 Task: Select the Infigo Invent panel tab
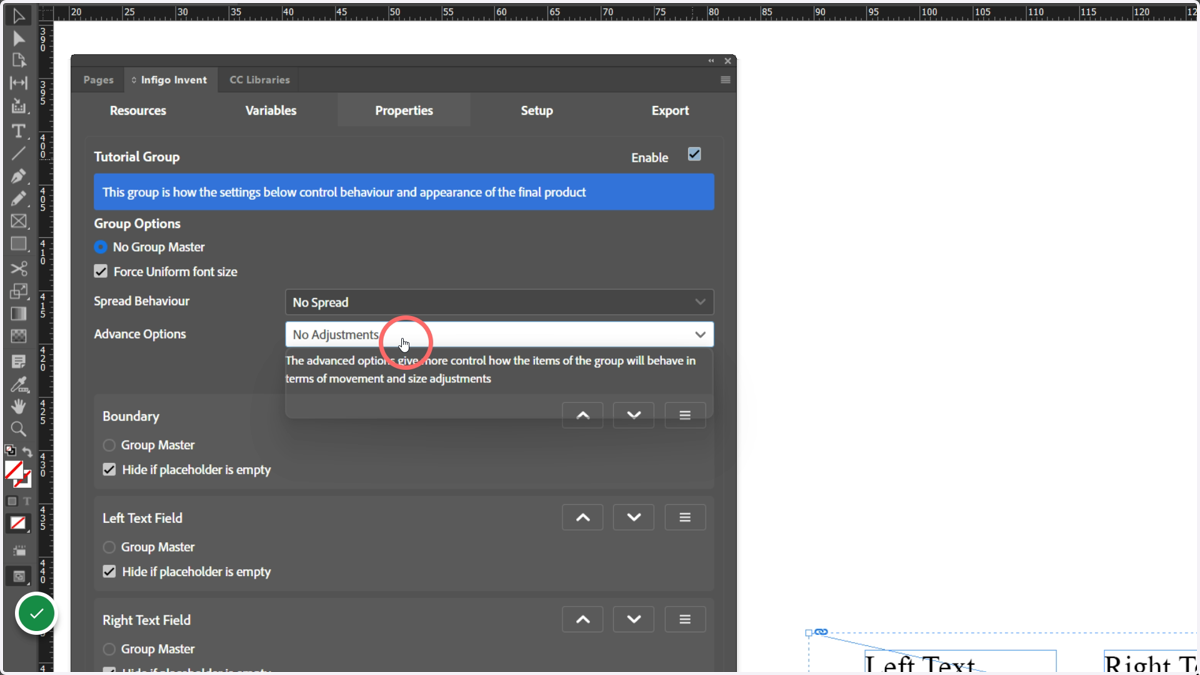(x=170, y=80)
